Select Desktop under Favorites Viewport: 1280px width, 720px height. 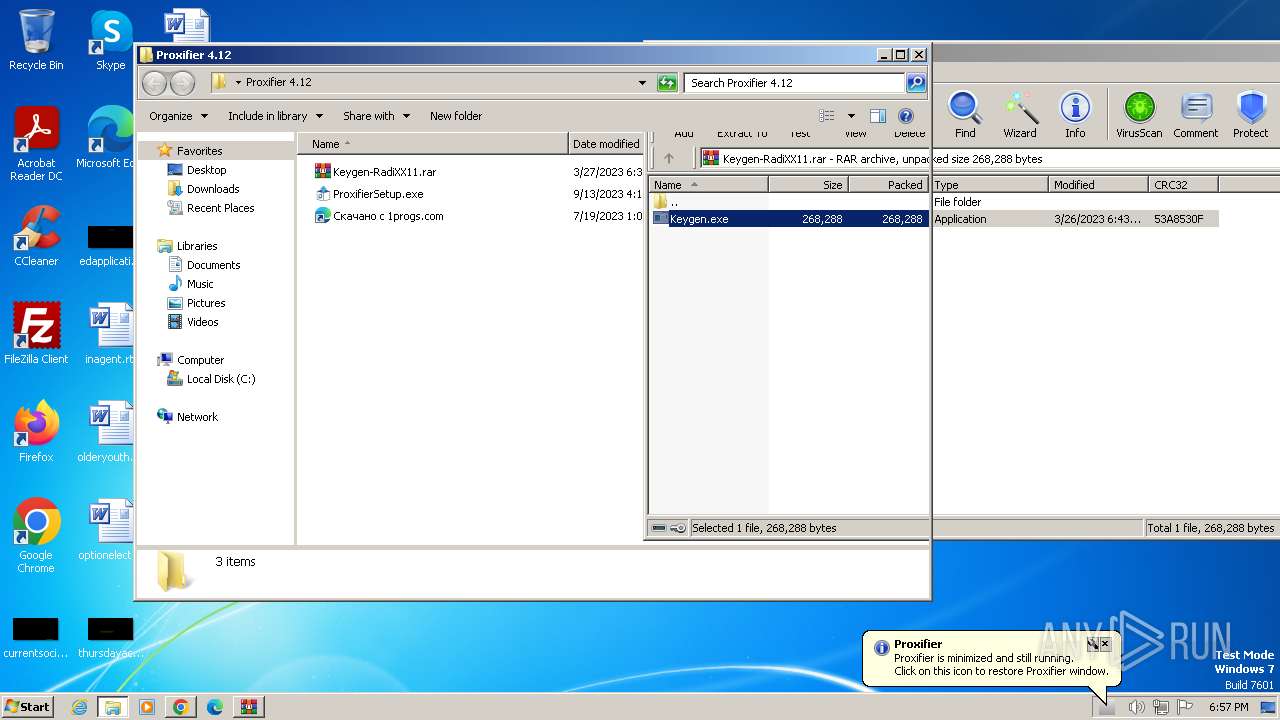pyautogui.click(x=197, y=170)
